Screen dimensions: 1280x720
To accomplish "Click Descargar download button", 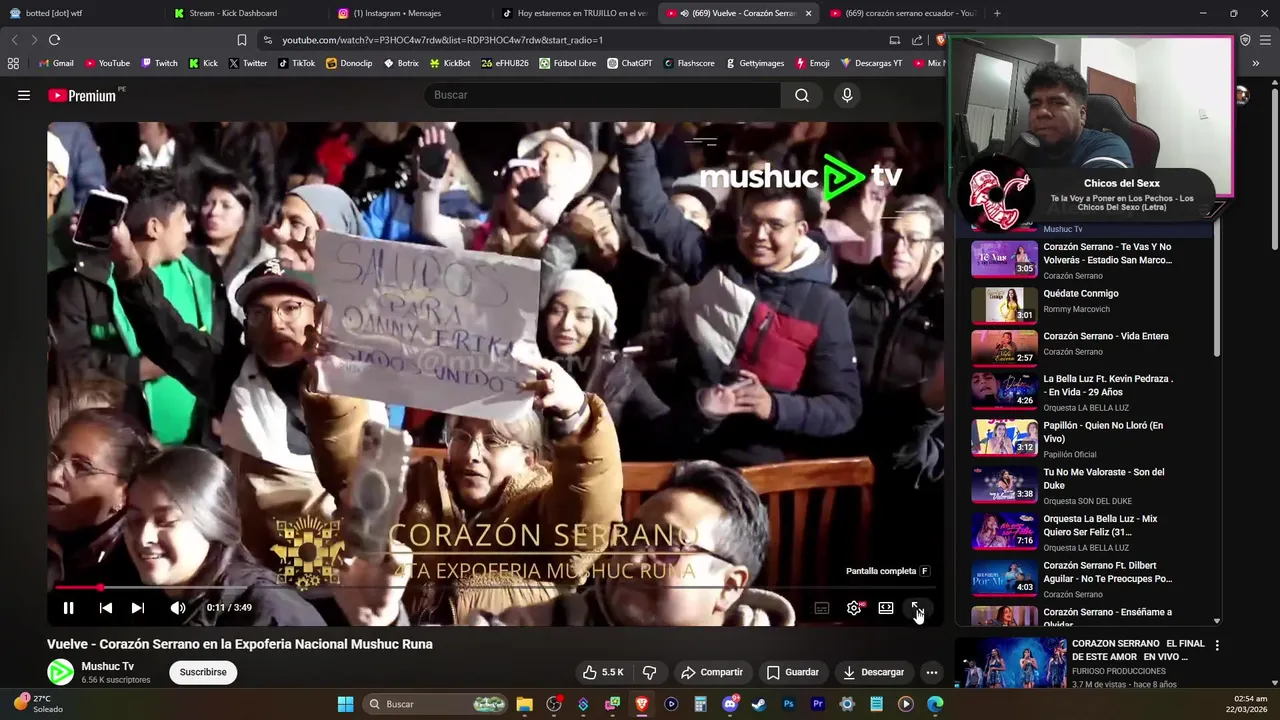I will click(873, 672).
